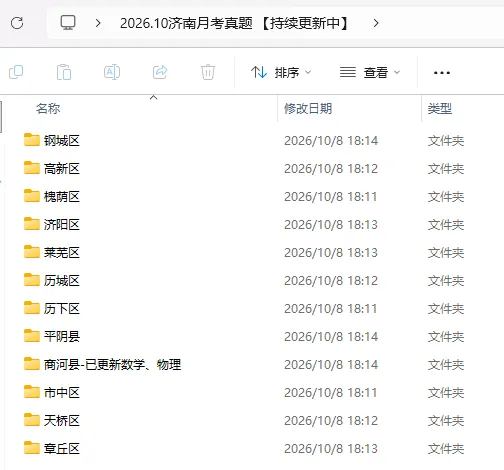
Task: Select the 高新区 folder icon
Action: tap(32, 168)
